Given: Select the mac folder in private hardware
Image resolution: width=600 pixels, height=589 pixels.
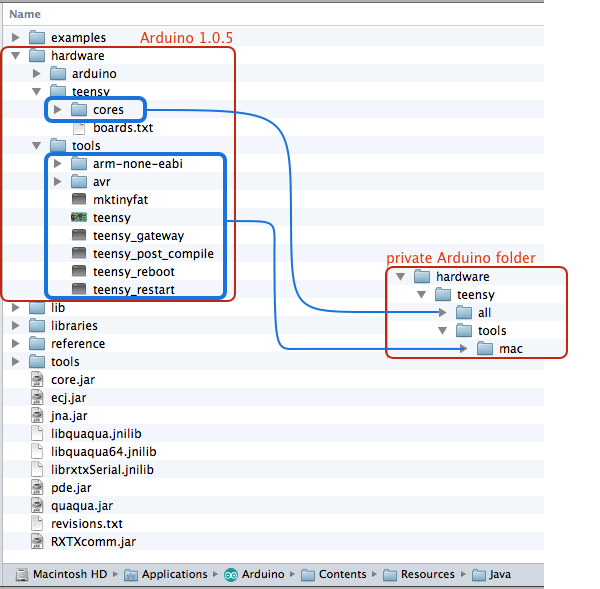Looking at the screenshot, I should coord(510,349).
